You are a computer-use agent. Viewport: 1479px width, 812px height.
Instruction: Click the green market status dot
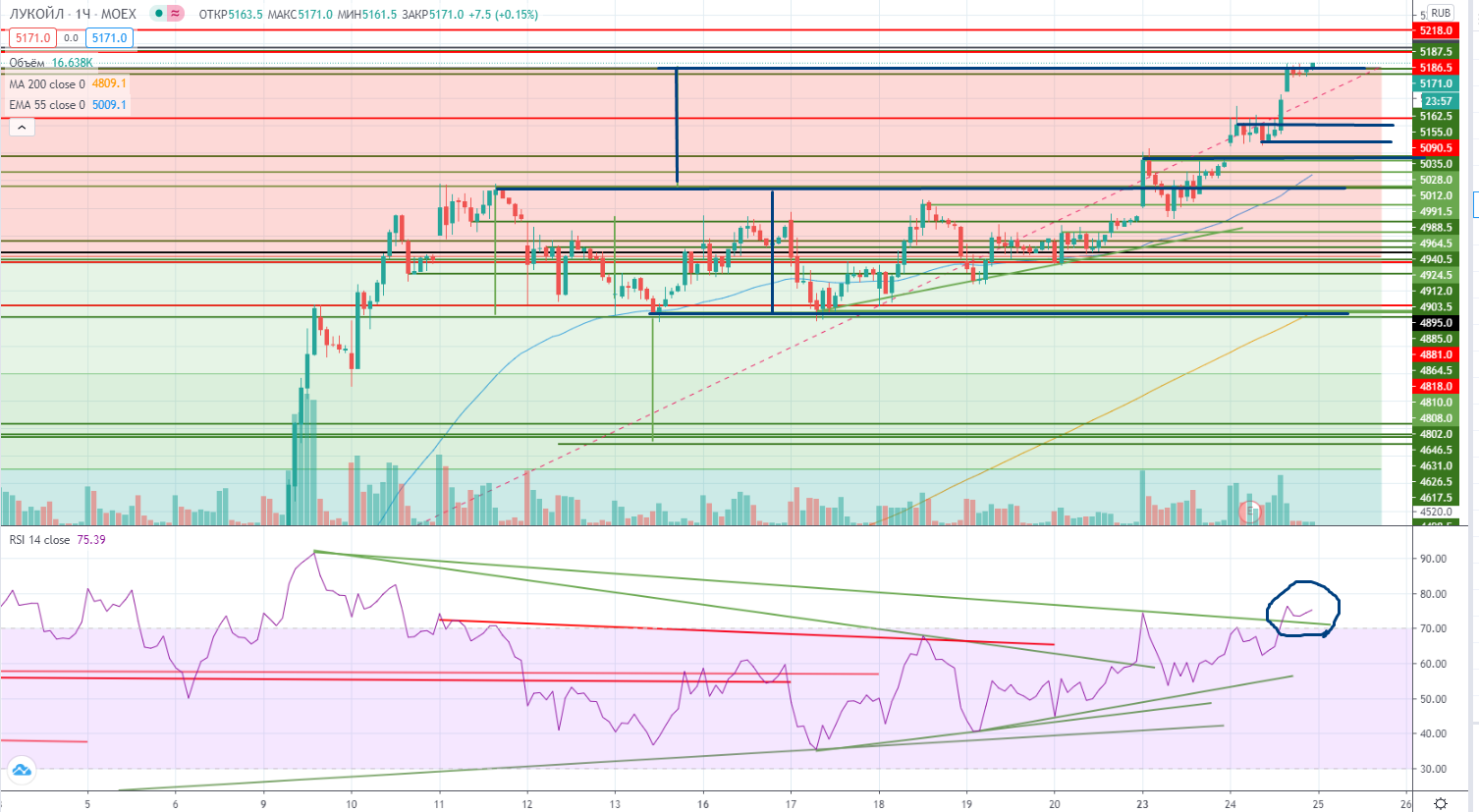[158, 14]
